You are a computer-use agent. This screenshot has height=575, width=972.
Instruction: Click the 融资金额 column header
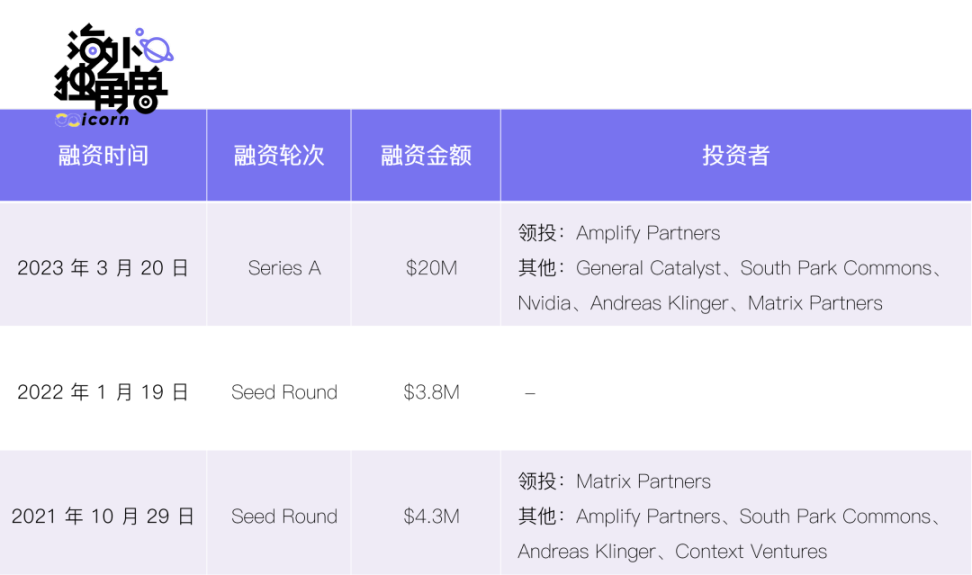pos(426,156)
